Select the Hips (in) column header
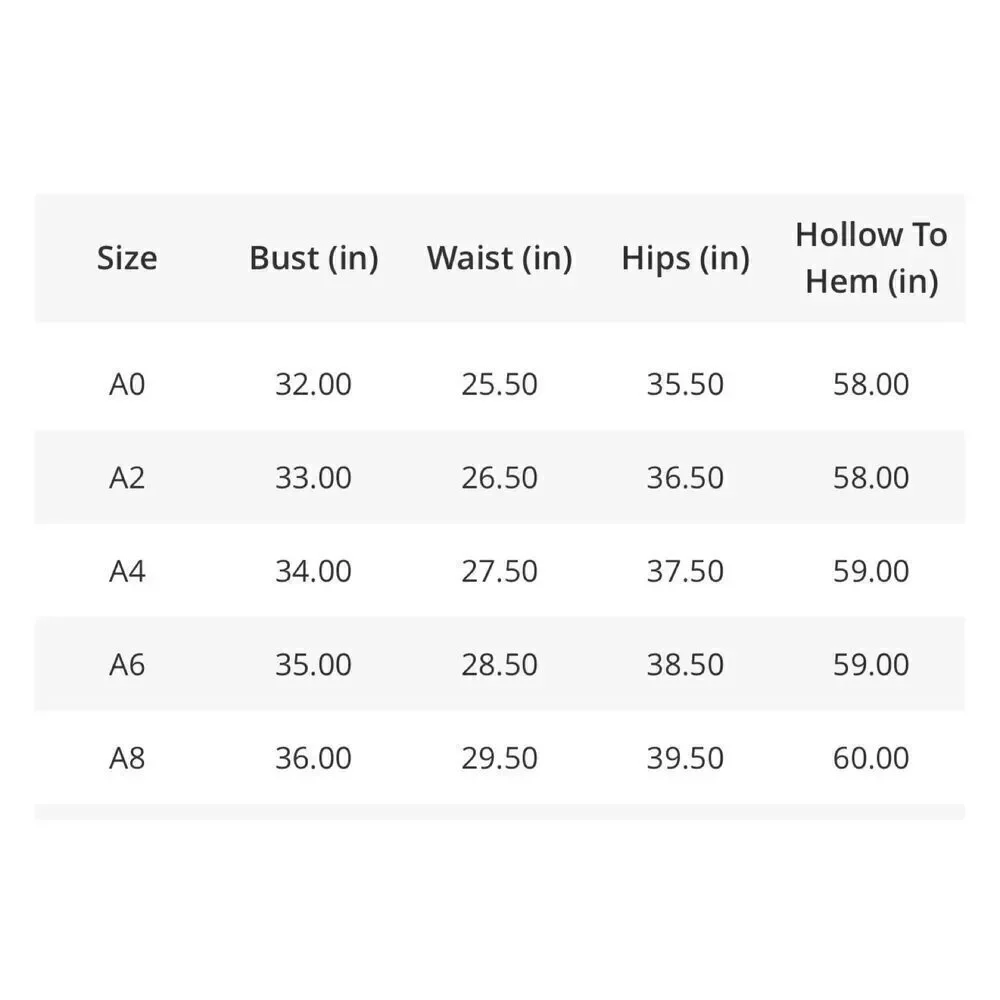 (686, 258)
